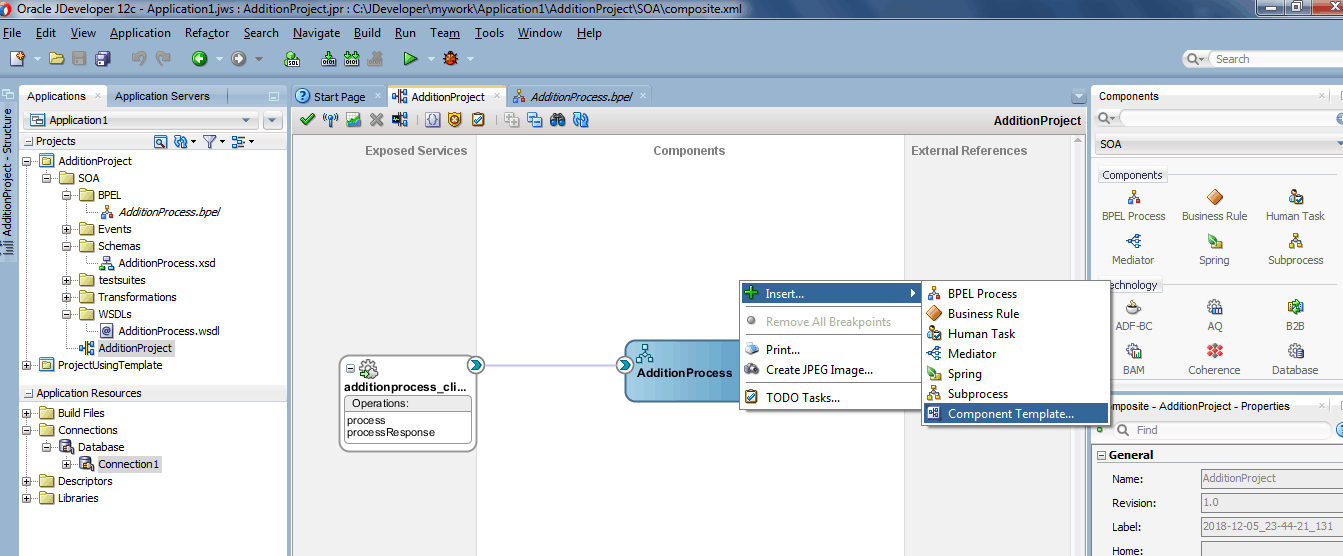
Task: Select AdditionProcess.xsd in project tree
Action: (167, 263)
